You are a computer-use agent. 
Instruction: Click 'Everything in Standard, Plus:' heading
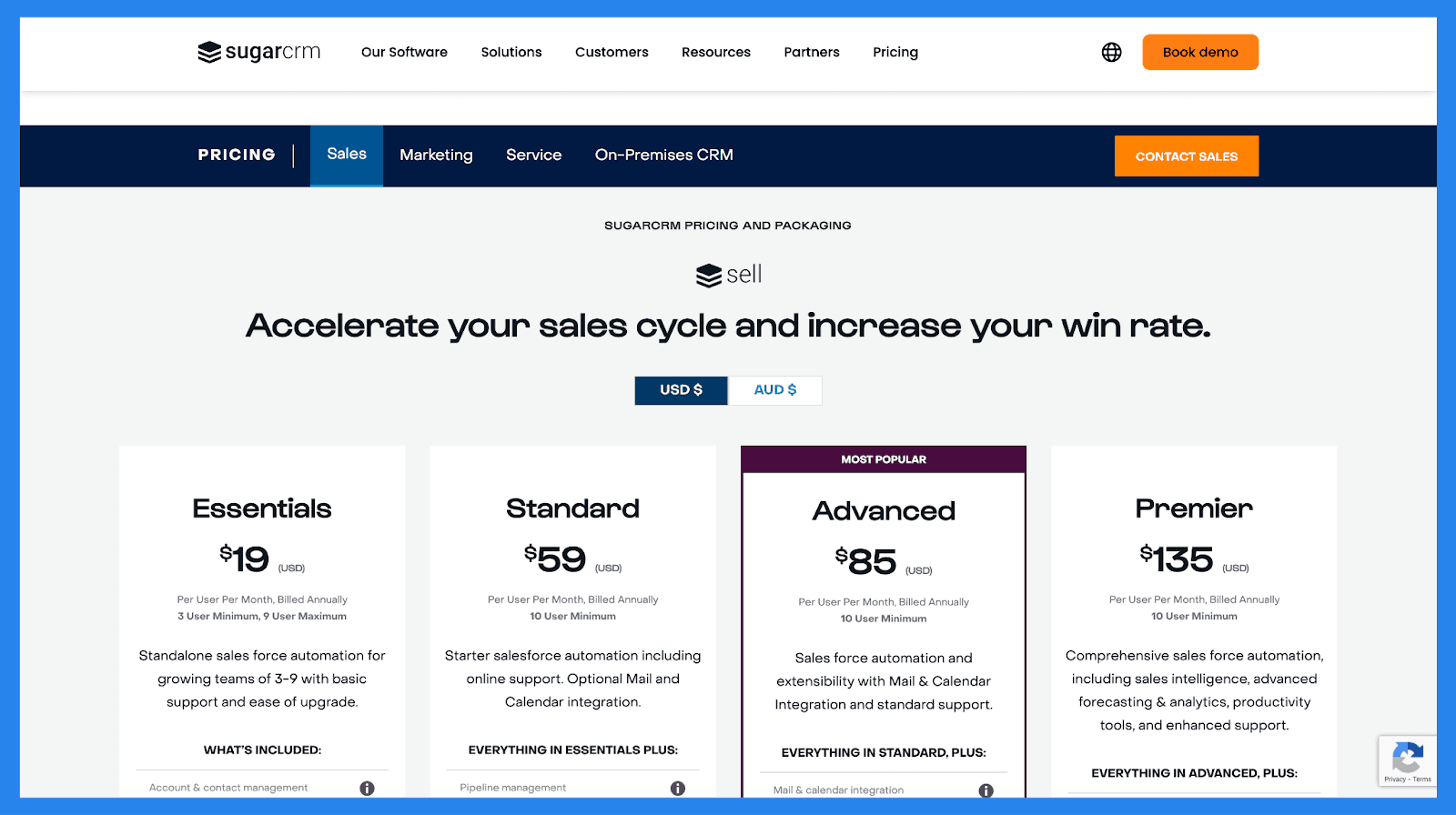pos(884,753)
